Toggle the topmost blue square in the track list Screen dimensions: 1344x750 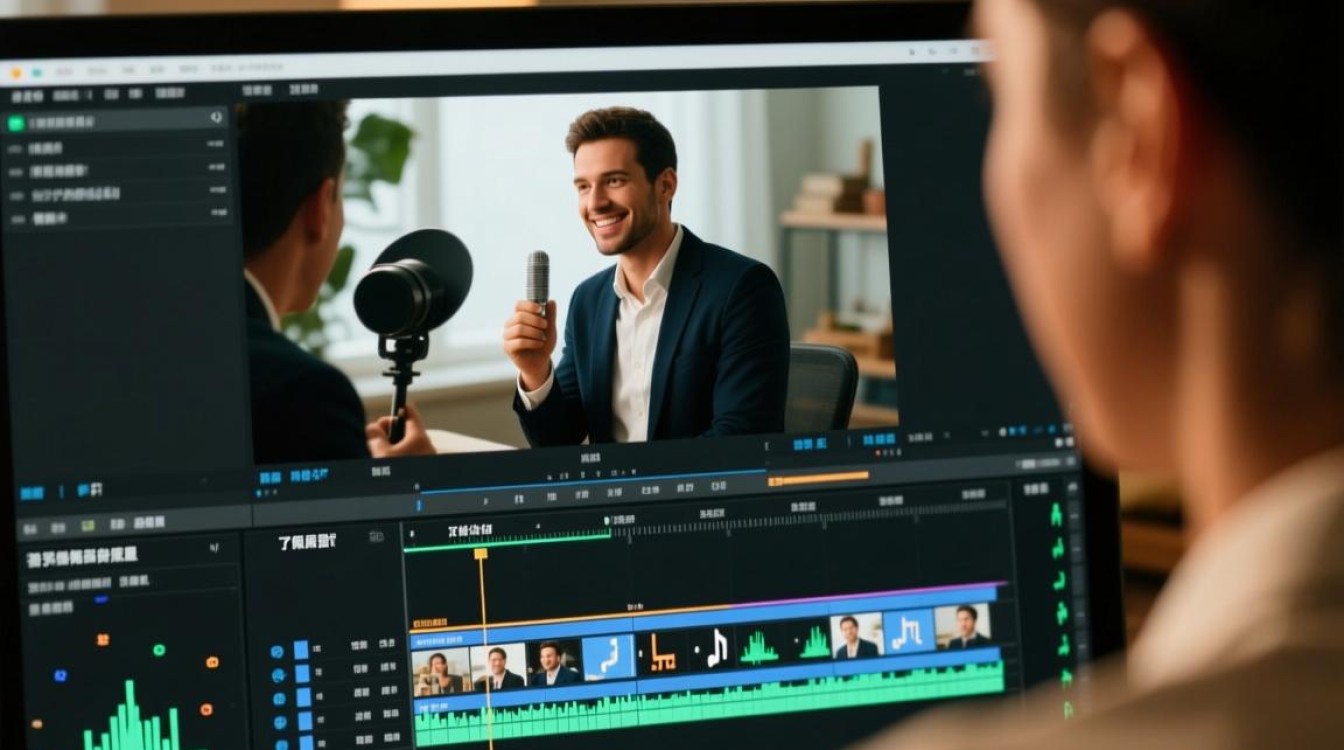(301, 650)
